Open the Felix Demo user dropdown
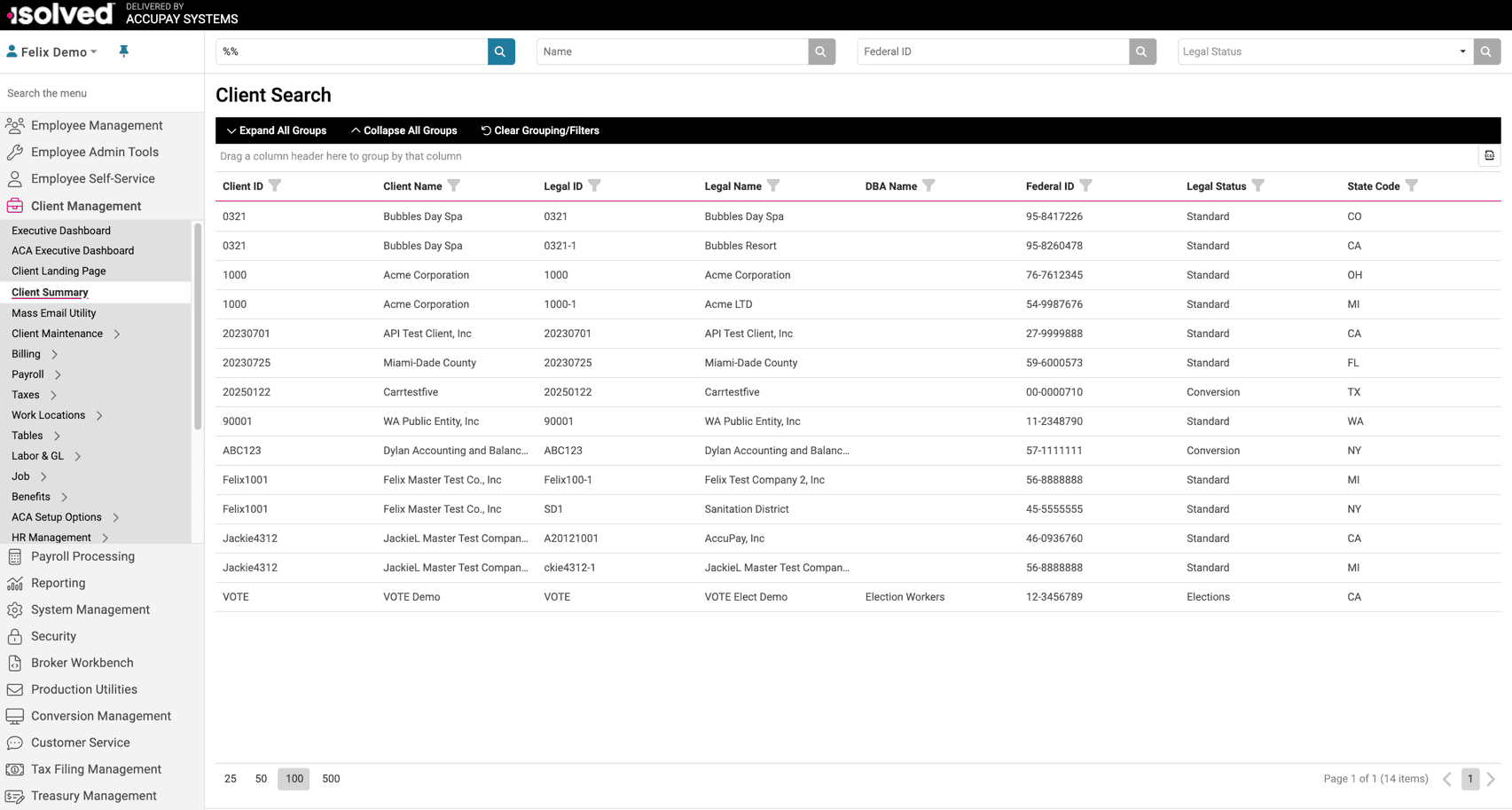Image resolution: width=1512 pixels, height=810 pixels. [53, 51]
